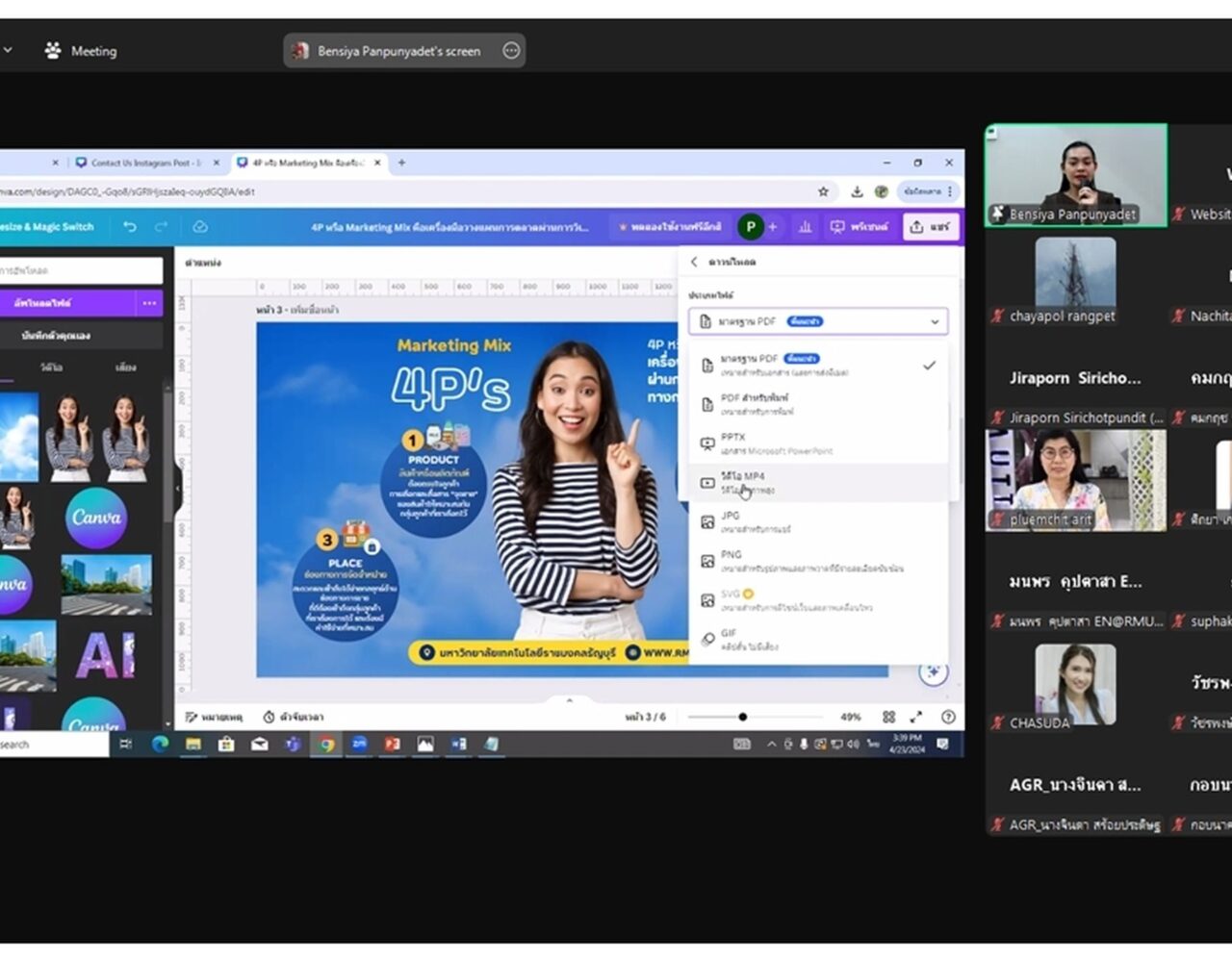1232x962 pixels.
Task: Click the back arrow in download panel
Action: 694,262
